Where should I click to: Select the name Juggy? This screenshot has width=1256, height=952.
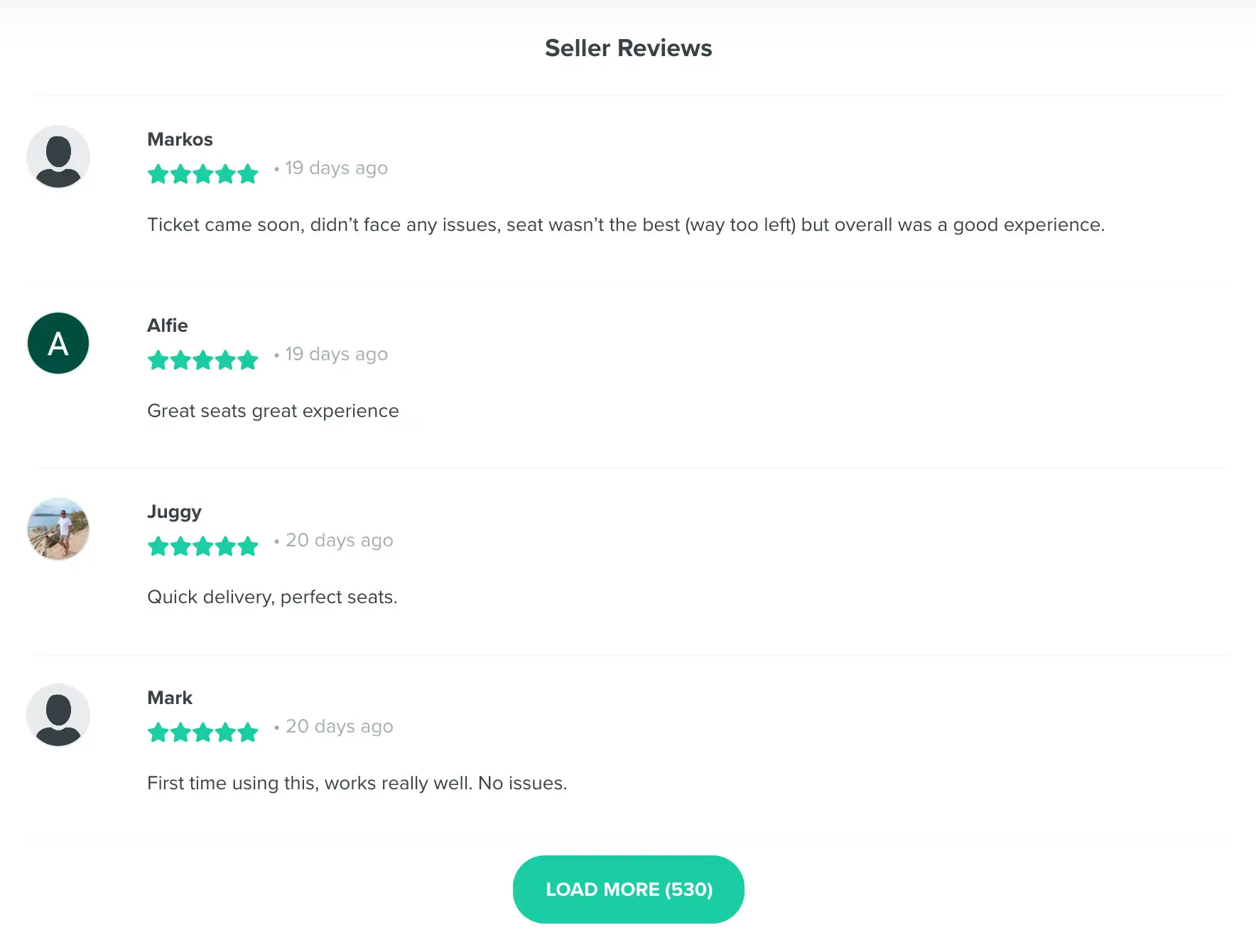pyautogui.click(x=174, y=512)
